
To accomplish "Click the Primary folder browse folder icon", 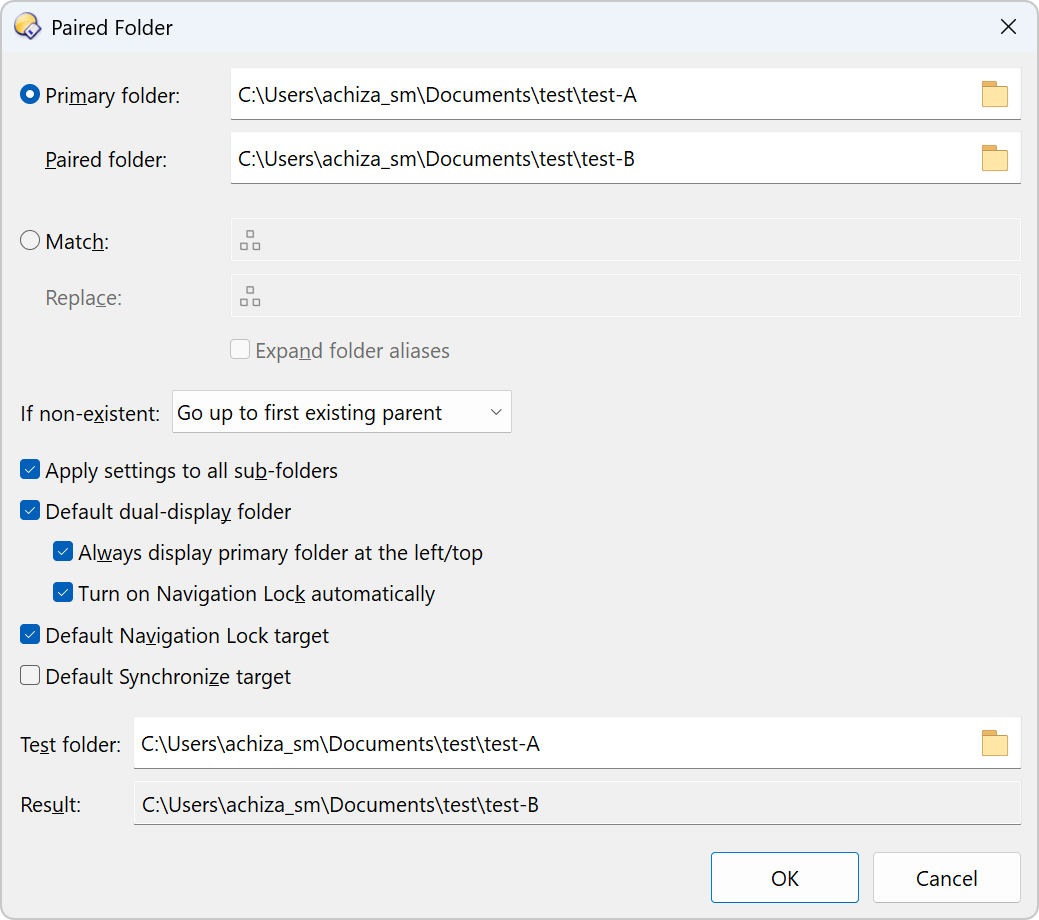I will click(994, 95).
